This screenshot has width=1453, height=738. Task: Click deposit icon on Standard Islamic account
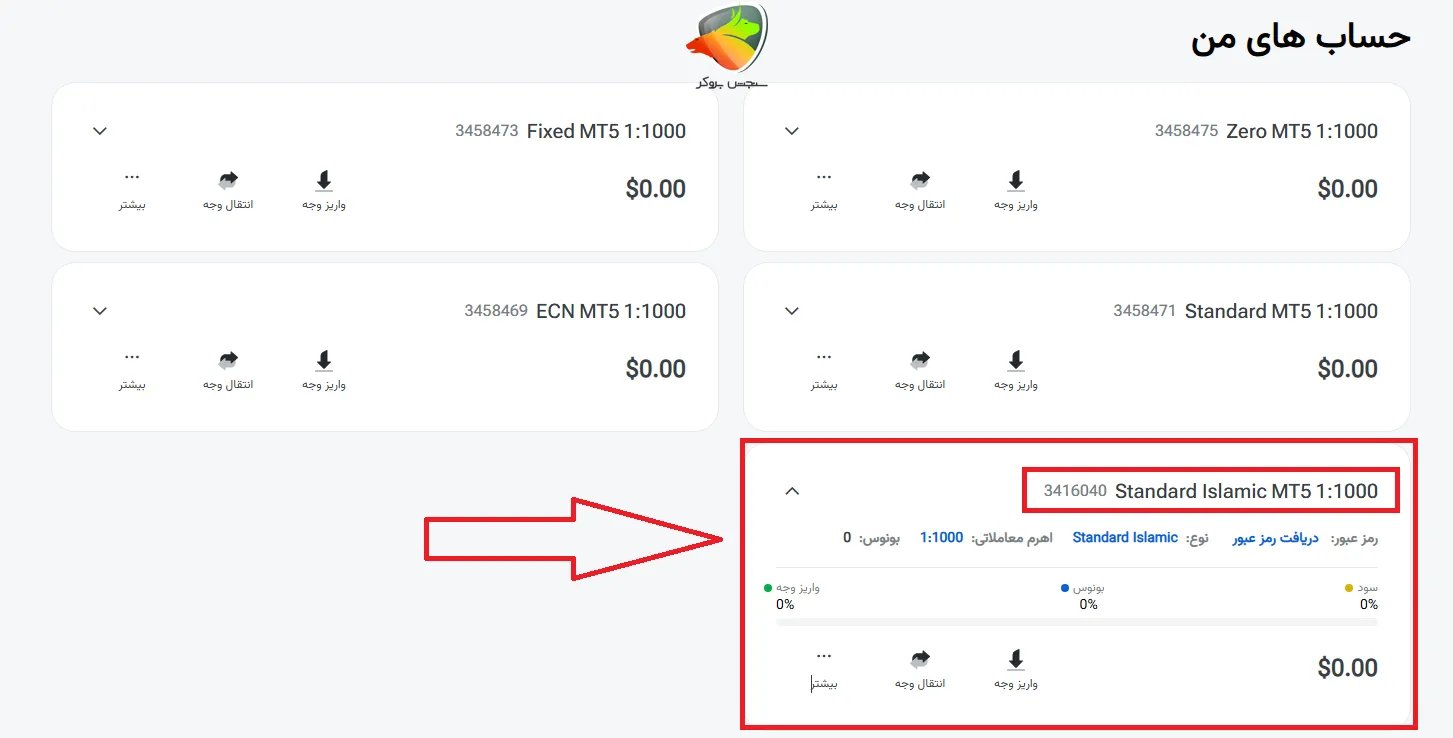click(1015, 661)
